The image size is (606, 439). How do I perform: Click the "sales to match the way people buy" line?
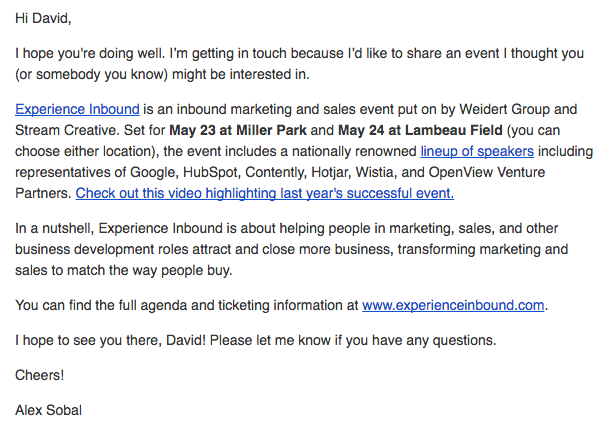pos(124,270)
